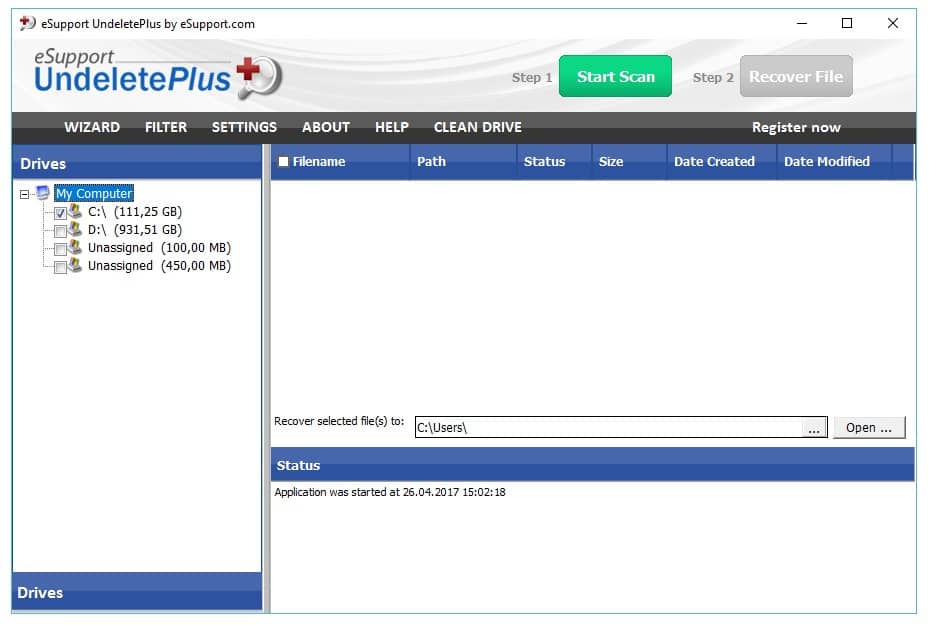Toggle the select-all Filename checkbox
Image resolution: width=943 pixels, height=632 pixels.
tap(283, 162)
